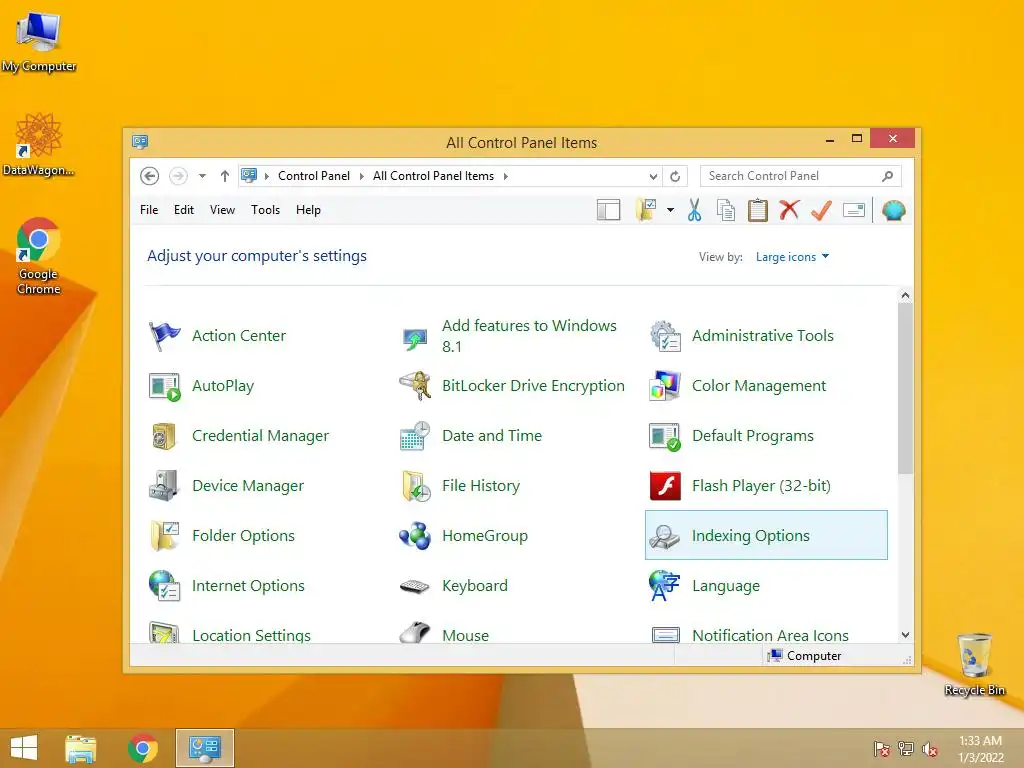Open the Device Manager icon

[x=164, y=486]
